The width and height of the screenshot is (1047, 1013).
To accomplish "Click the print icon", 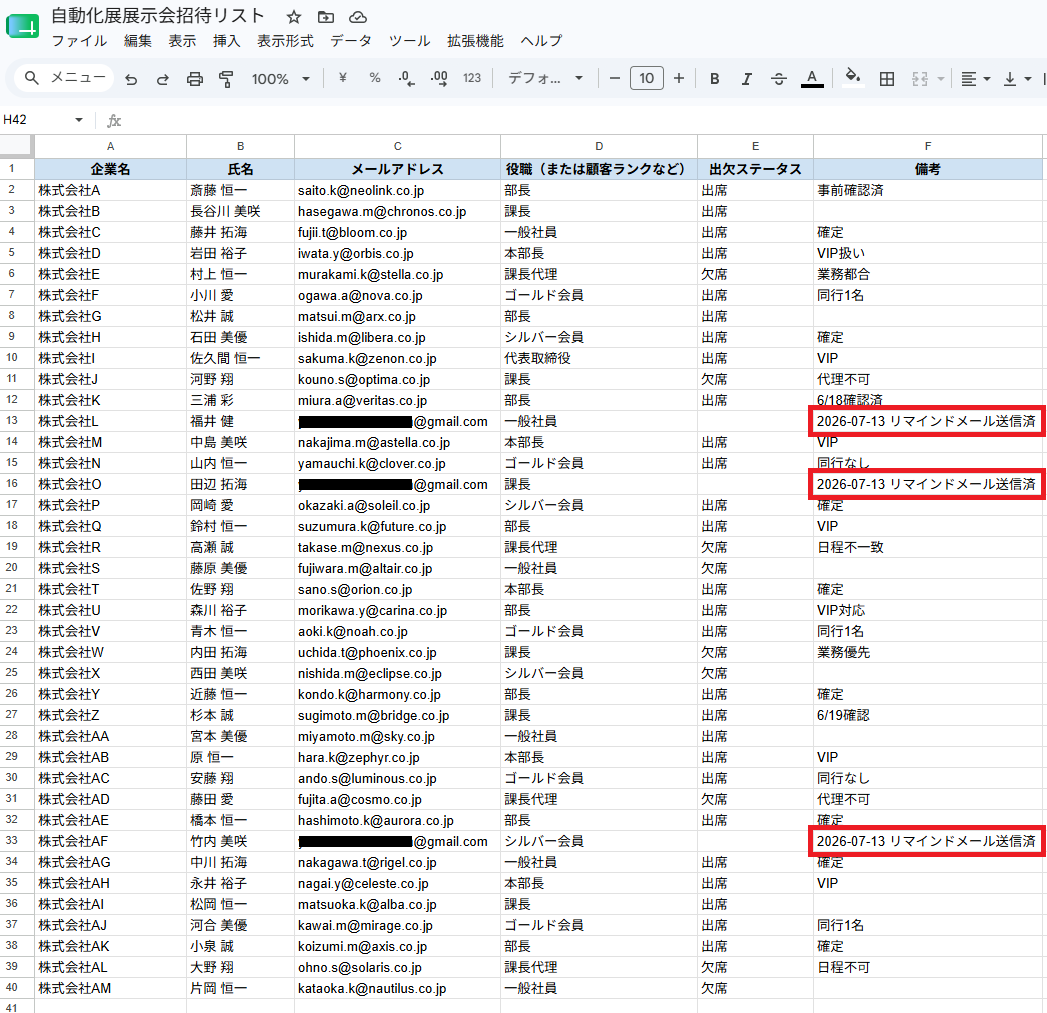I will click(x=194, y=79).
